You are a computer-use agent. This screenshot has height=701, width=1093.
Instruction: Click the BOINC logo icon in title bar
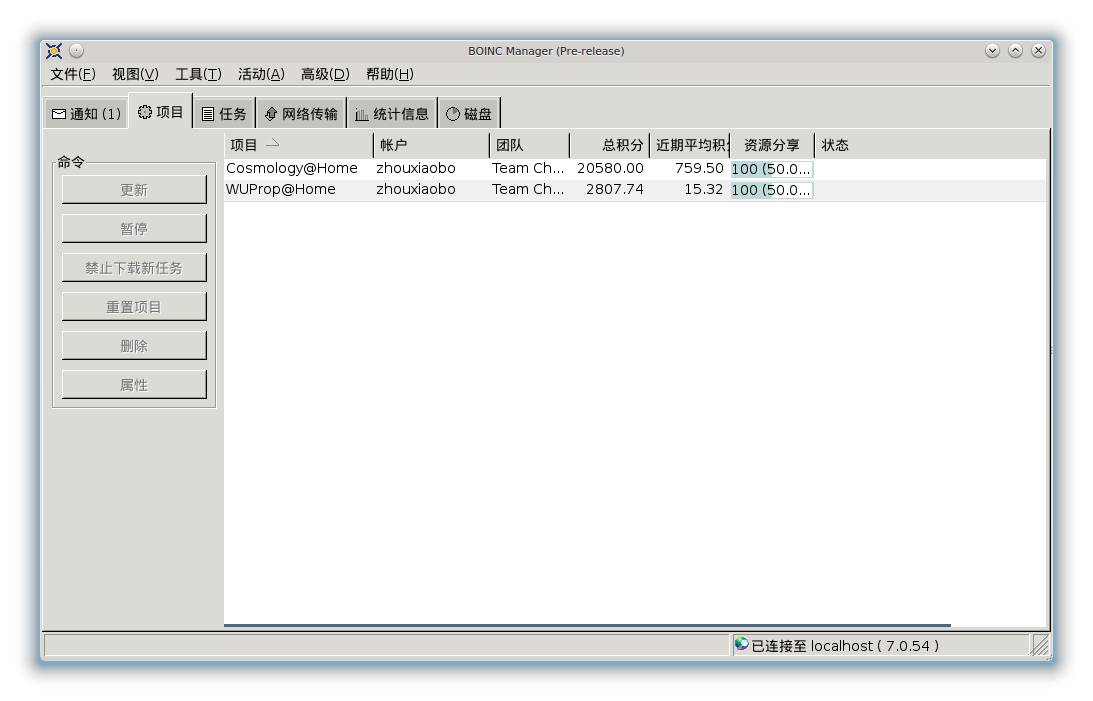tap(54, 51)
